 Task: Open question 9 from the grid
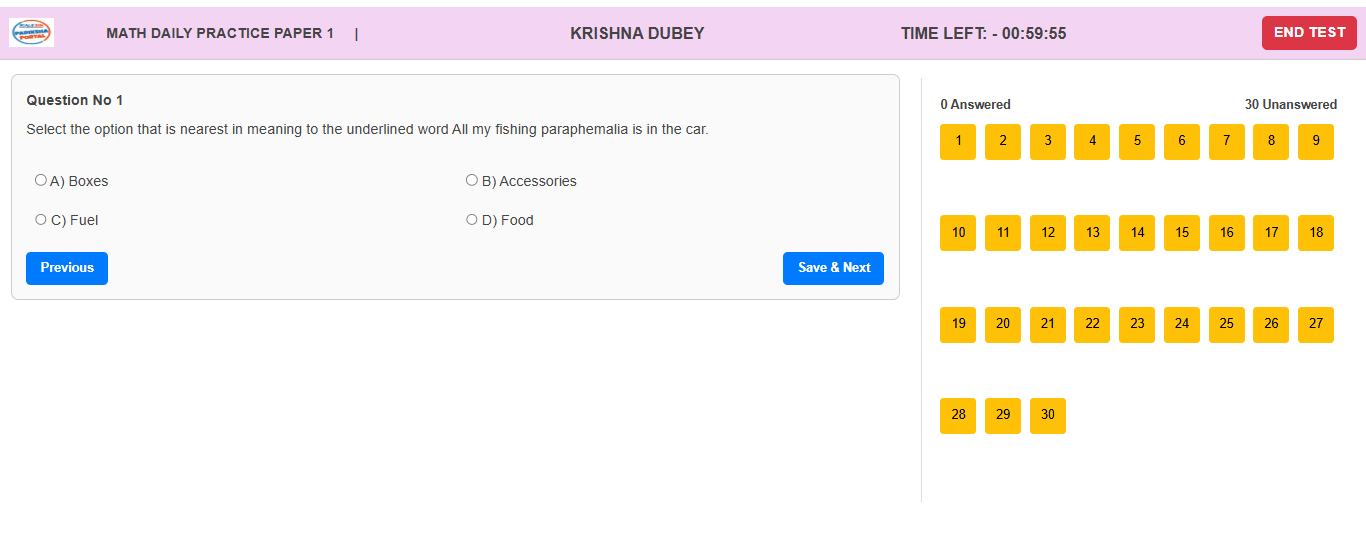(x=1316, y=142)
